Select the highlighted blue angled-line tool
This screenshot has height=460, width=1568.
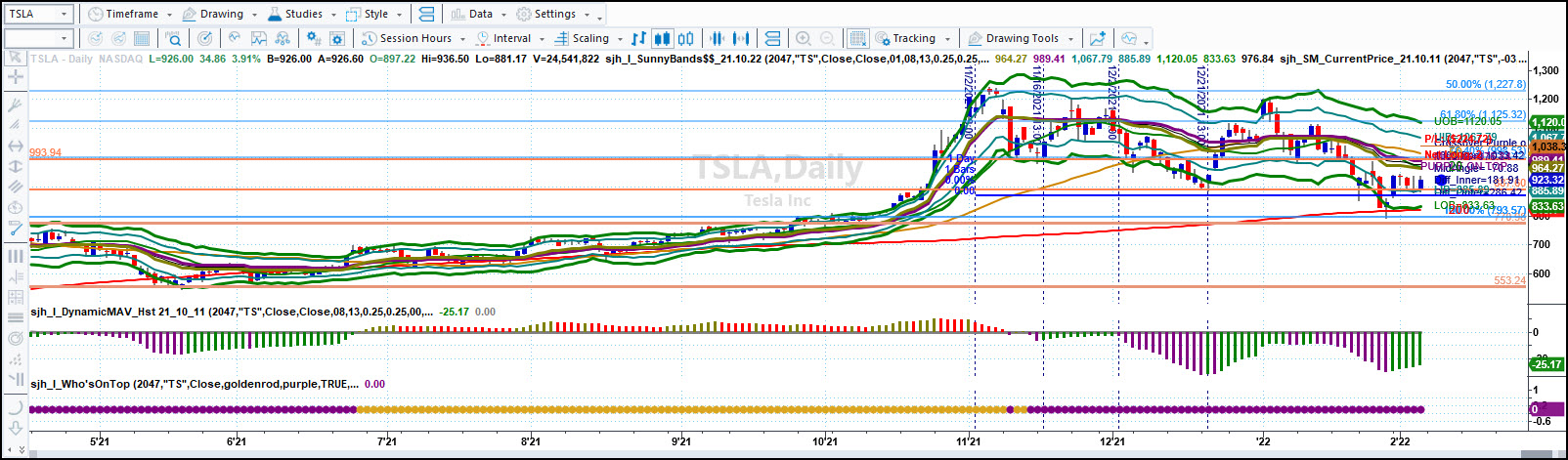pos(16,229)
